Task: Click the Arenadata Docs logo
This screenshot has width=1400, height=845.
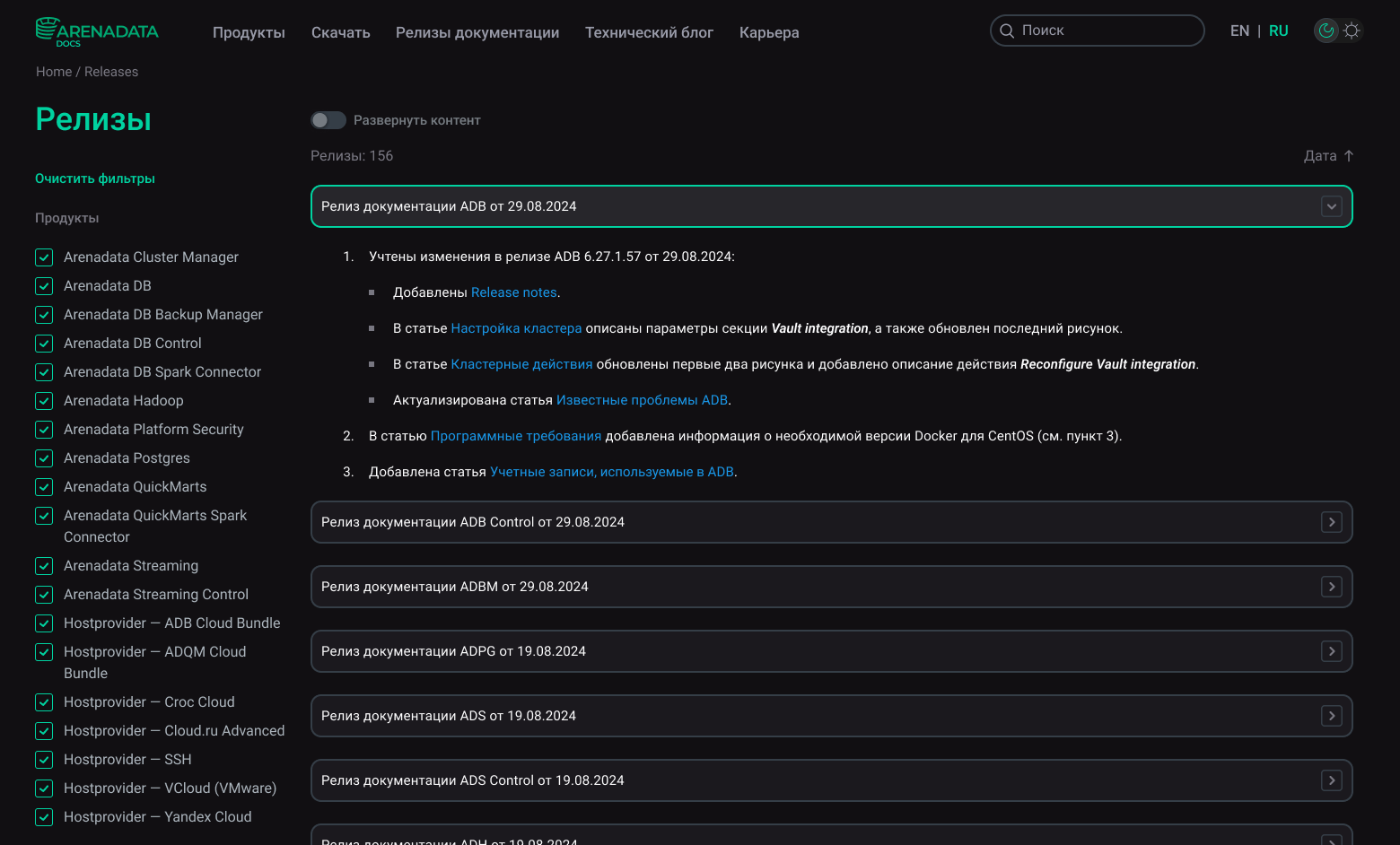Action: [97, 31]
